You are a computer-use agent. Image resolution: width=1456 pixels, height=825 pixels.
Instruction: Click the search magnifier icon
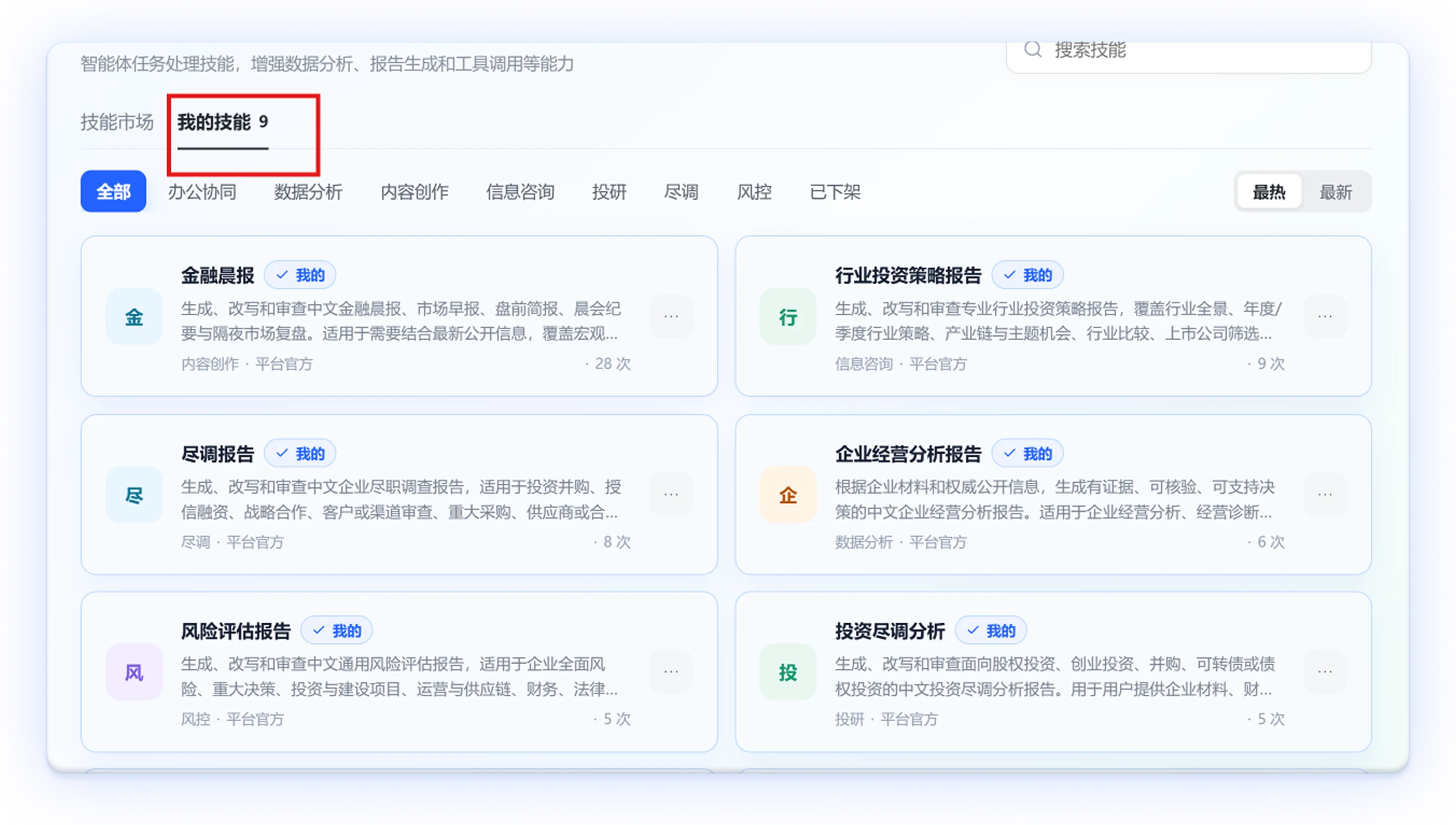[1032, 50]
